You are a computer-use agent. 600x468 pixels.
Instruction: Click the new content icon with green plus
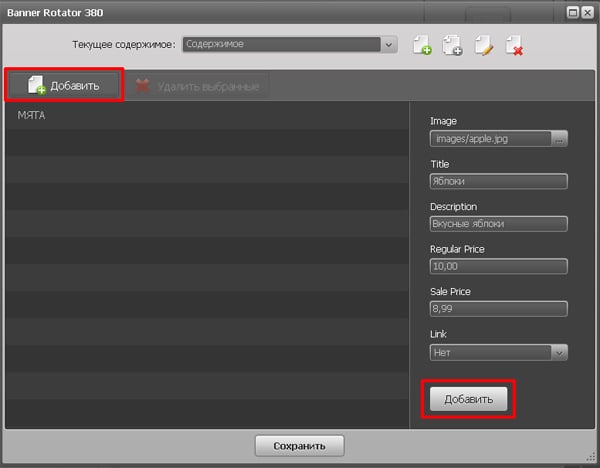(422, 45)
